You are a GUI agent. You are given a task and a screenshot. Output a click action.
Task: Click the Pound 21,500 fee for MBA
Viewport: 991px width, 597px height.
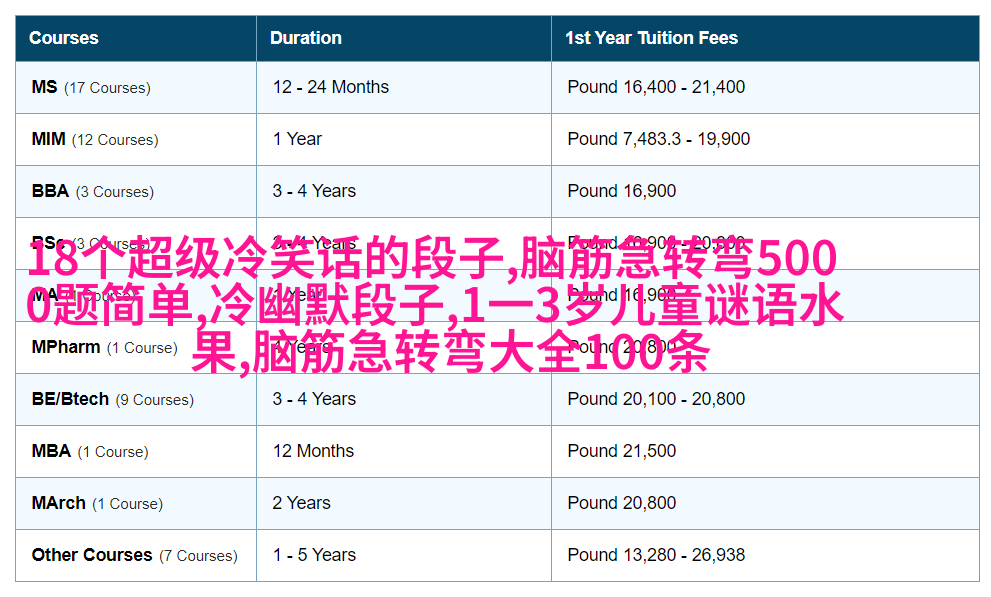pyautogui.click(x=622, y=451)
